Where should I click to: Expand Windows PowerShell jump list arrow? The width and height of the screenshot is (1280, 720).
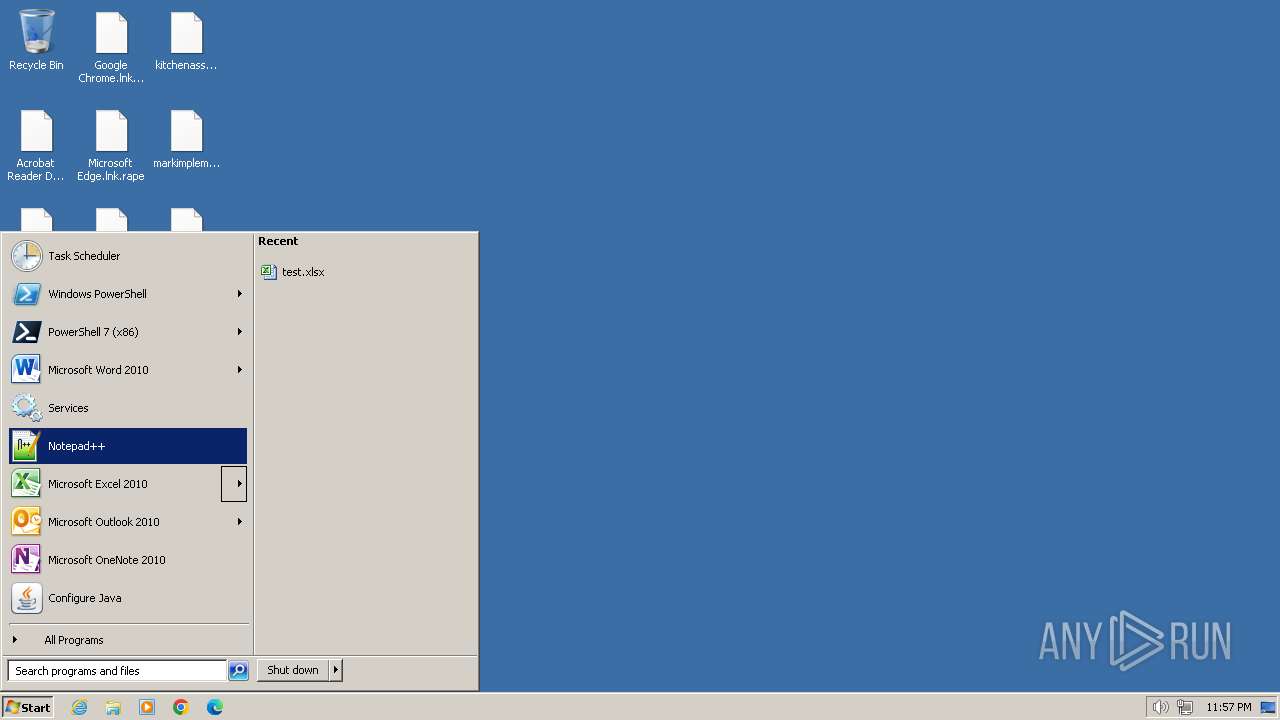(239, 294)
